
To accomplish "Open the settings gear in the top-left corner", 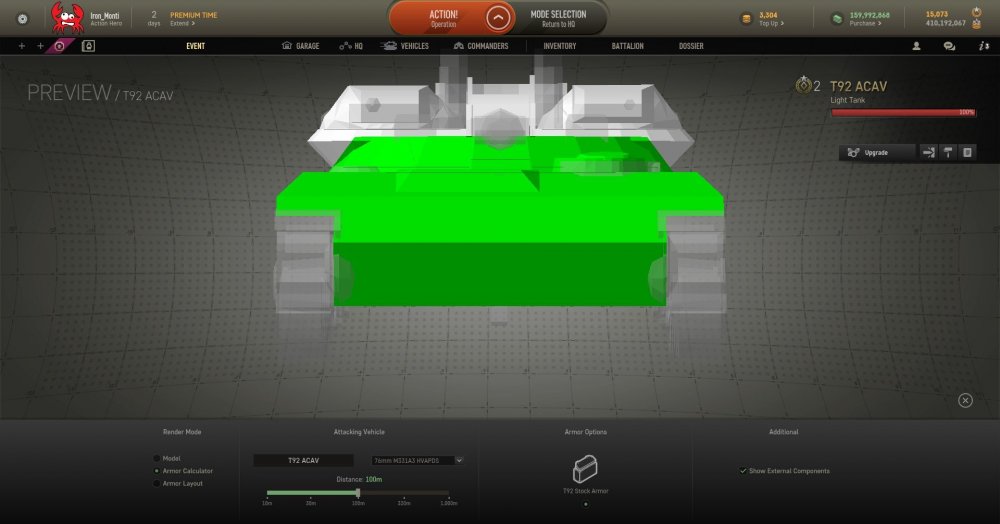I will point(22,18).
